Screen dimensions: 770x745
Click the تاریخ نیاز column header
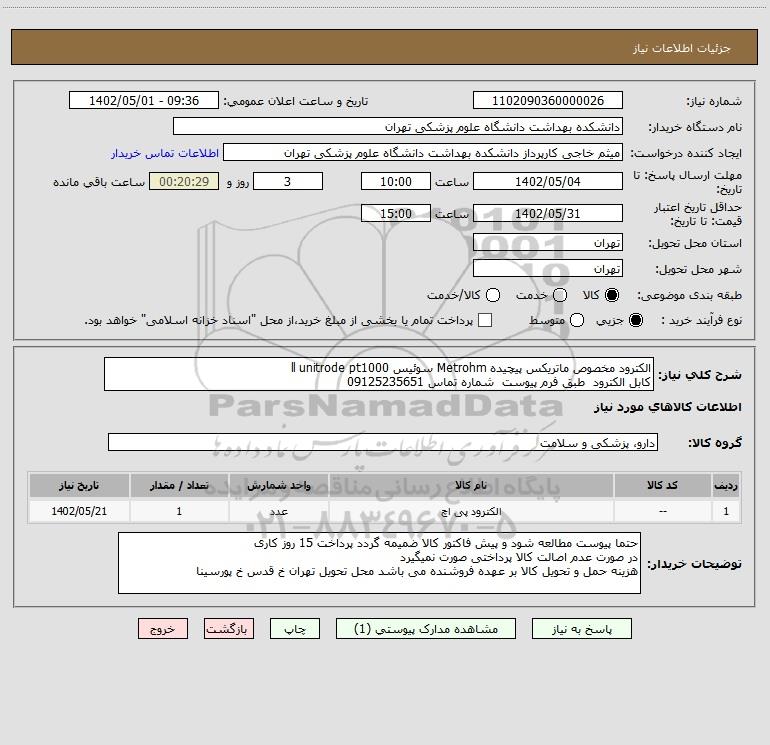point(79,485)
